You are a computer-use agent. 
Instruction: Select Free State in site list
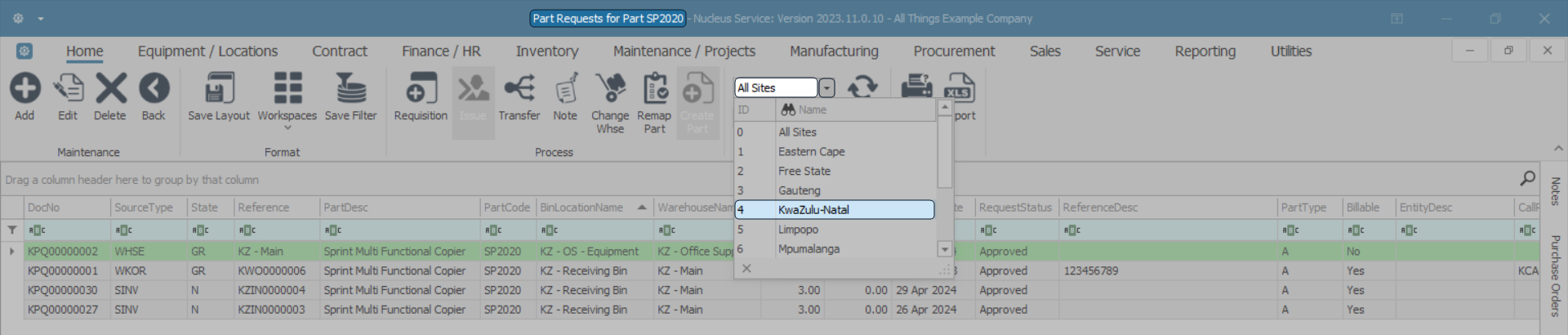(835, 171)
